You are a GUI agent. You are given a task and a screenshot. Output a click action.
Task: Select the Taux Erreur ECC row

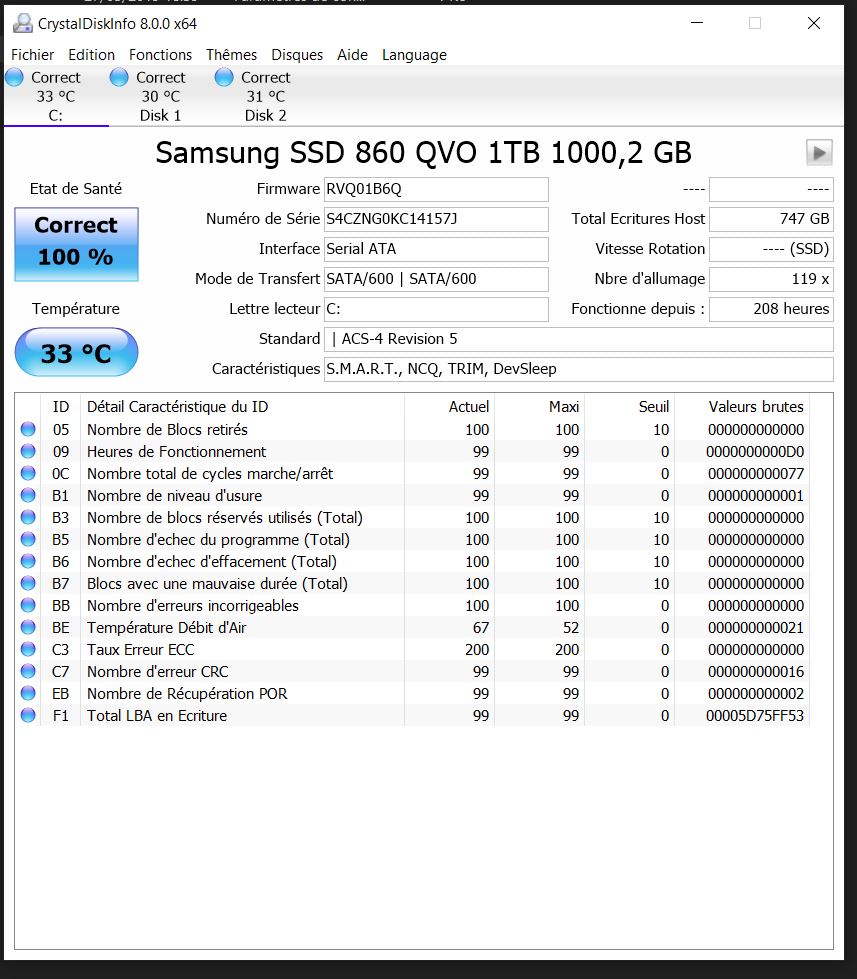click(x=413, y=649)
